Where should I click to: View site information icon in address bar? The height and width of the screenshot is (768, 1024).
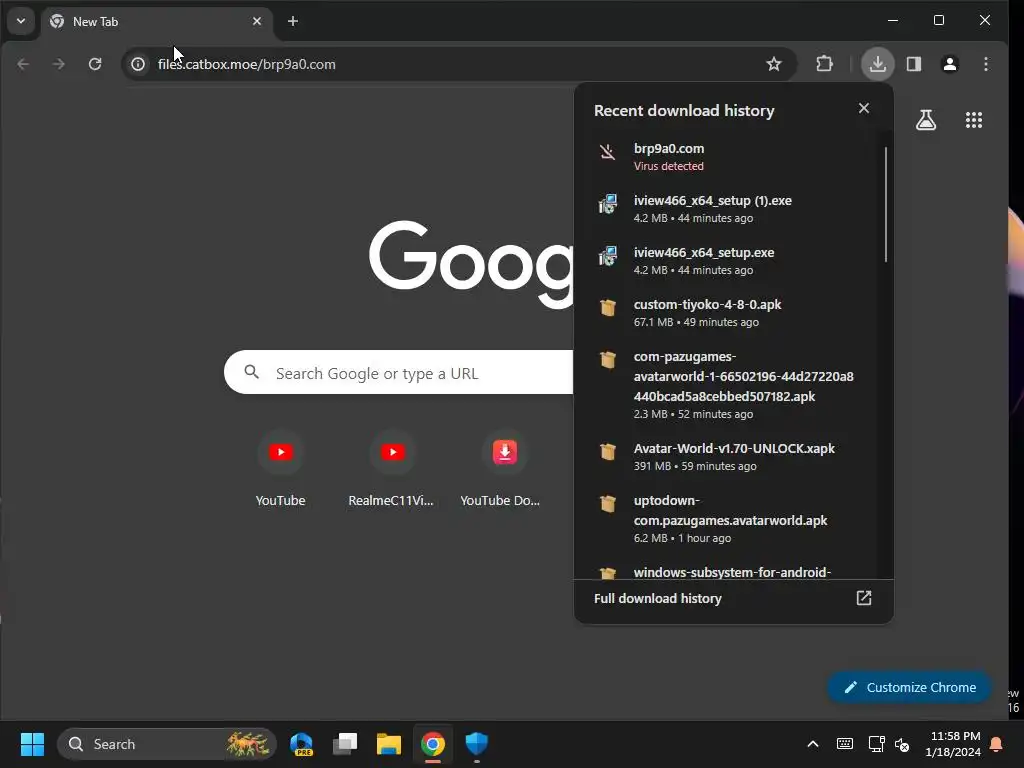[138, 64]
